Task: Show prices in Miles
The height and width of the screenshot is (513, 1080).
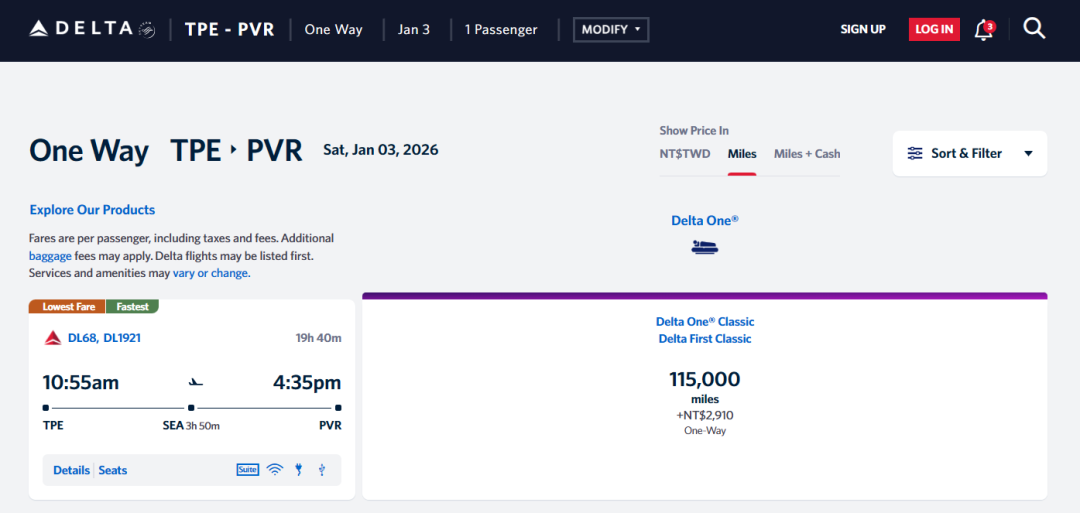Action: pos(742,154)
